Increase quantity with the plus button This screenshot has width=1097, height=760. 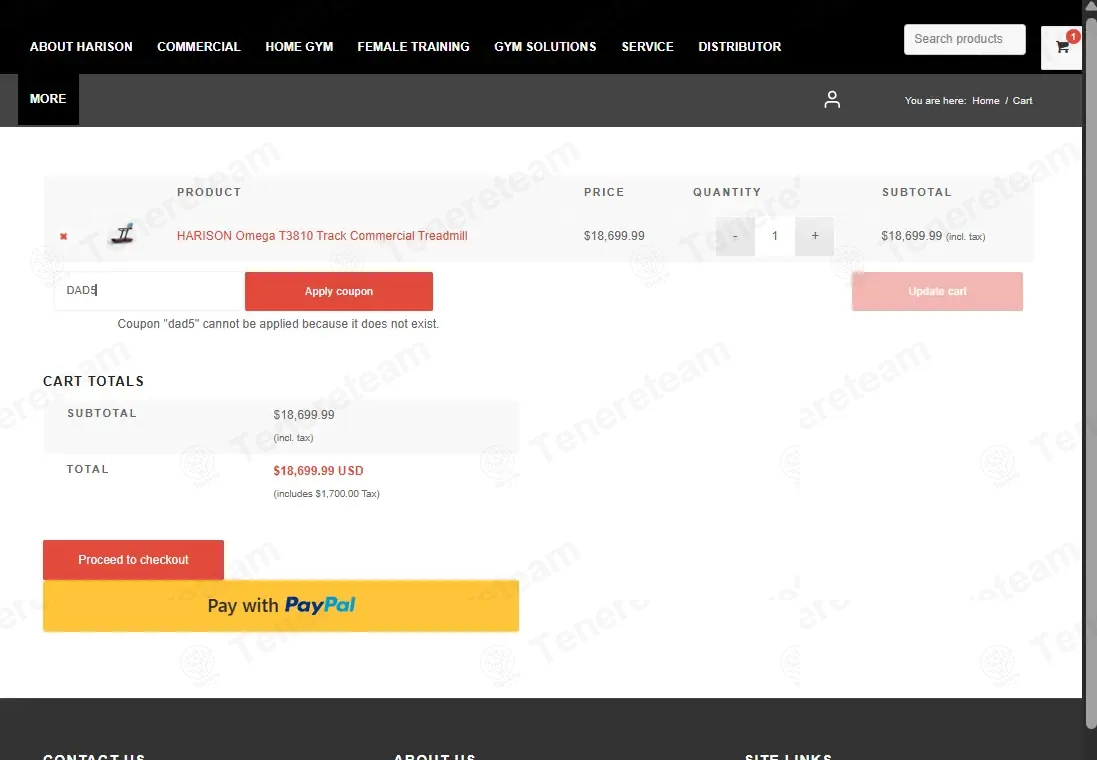click(814, 237)
